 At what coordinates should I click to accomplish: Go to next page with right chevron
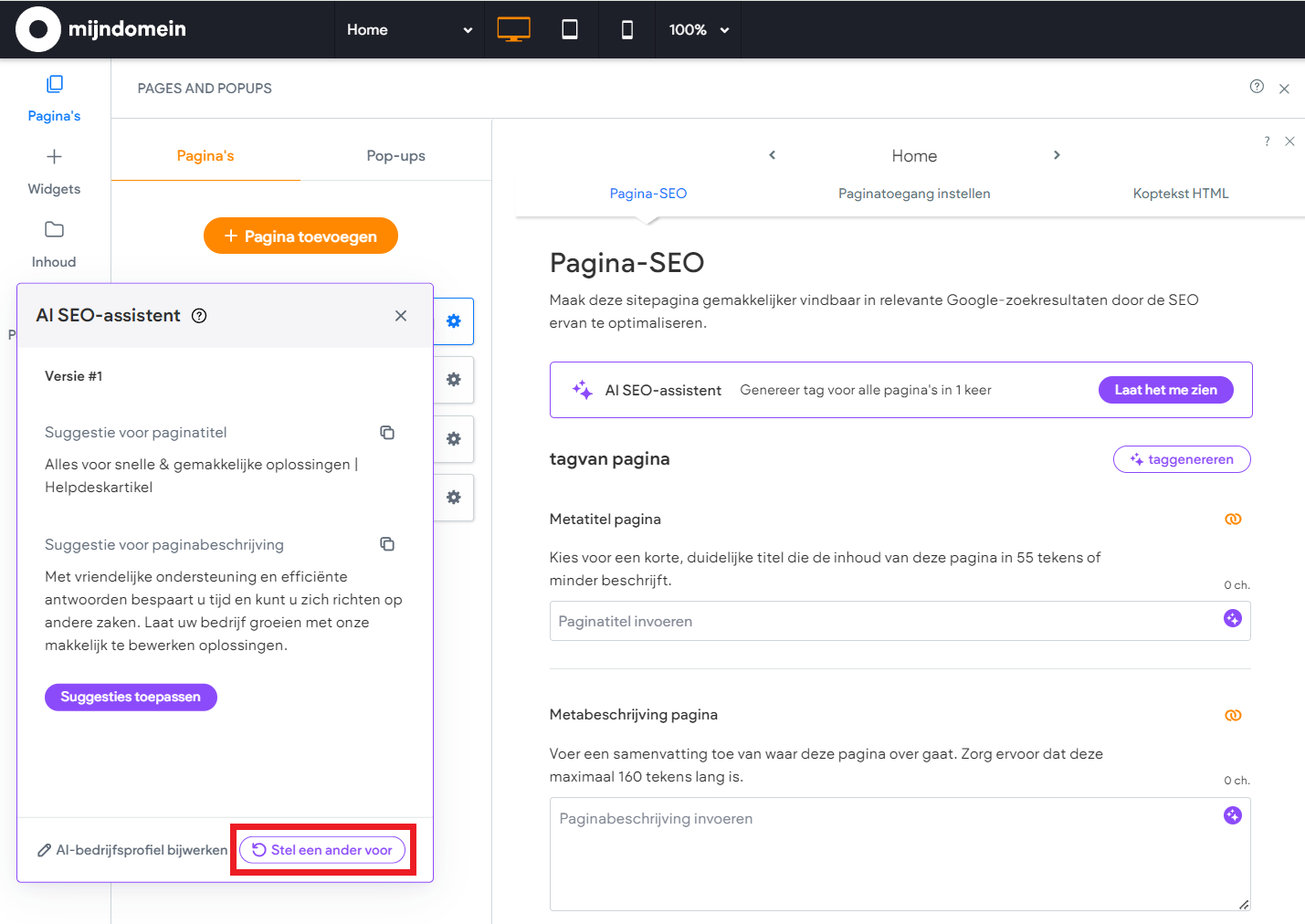click(x=1057, y=155)
